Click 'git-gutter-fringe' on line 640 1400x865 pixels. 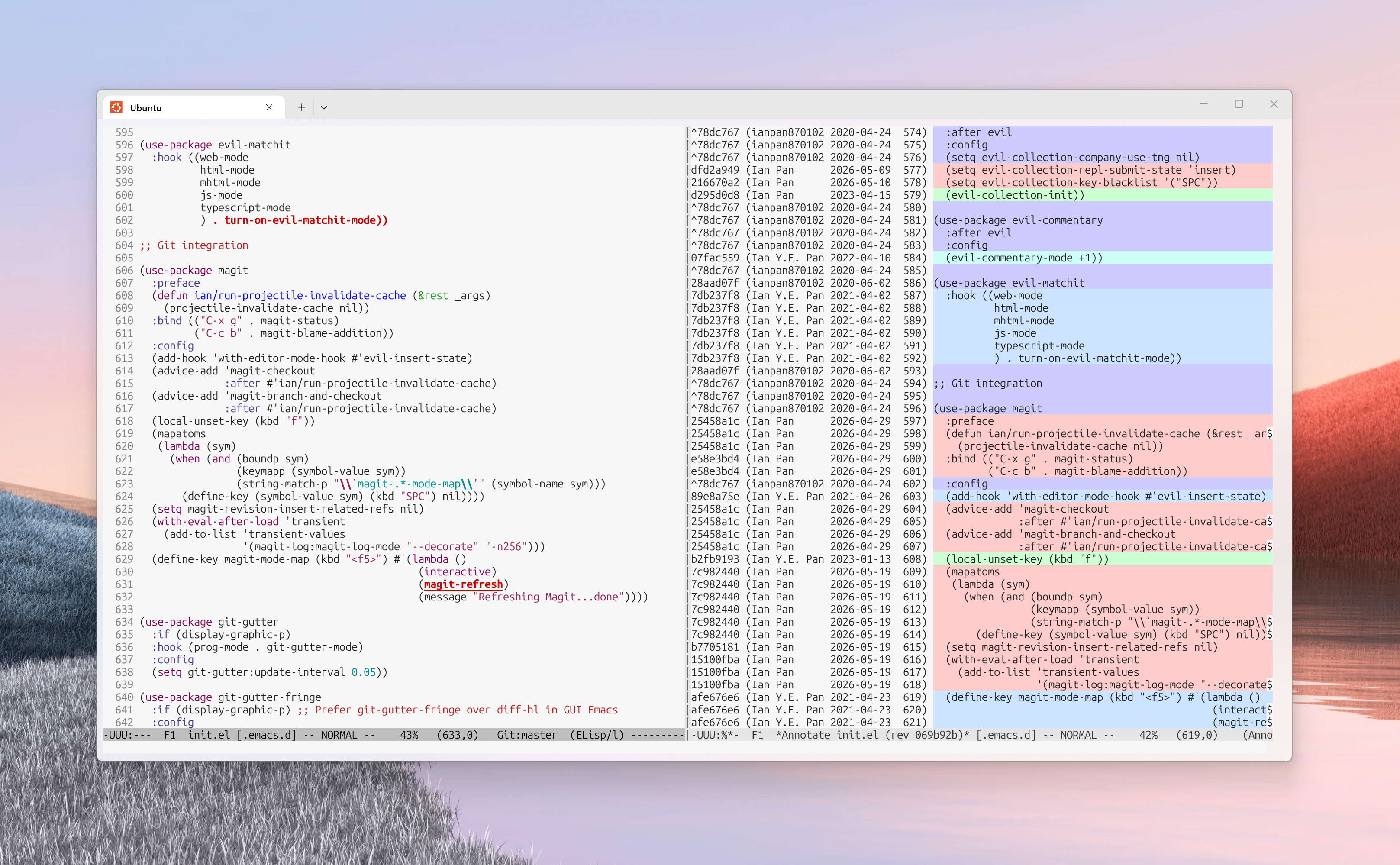[269, 698]
